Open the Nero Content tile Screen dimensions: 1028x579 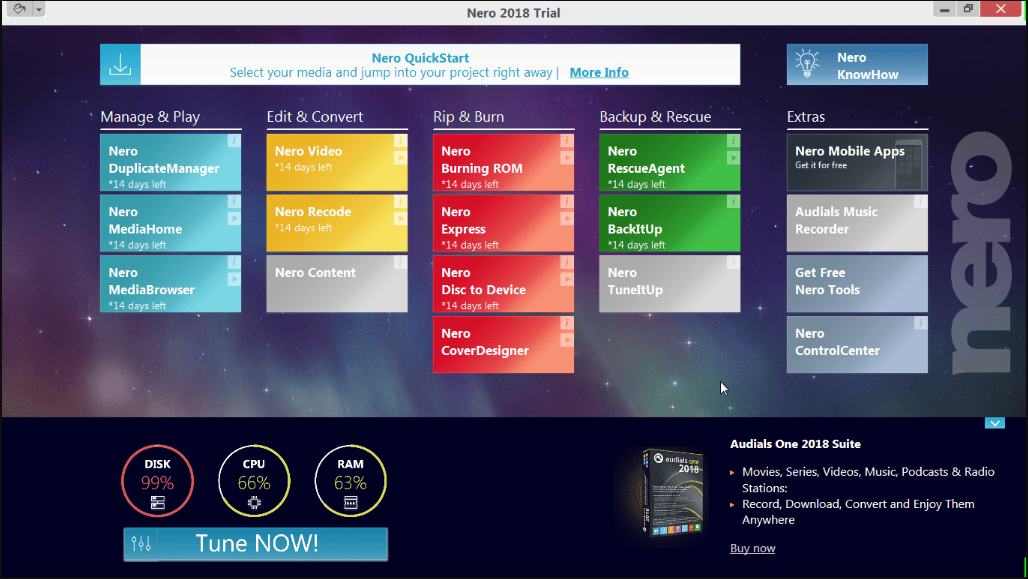coord(337,284)
